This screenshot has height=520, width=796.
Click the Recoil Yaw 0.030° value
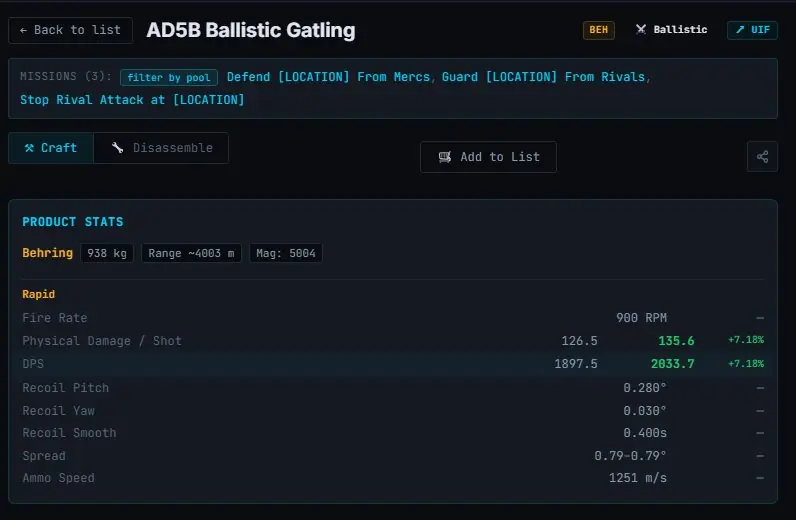(x=645, y=410)
